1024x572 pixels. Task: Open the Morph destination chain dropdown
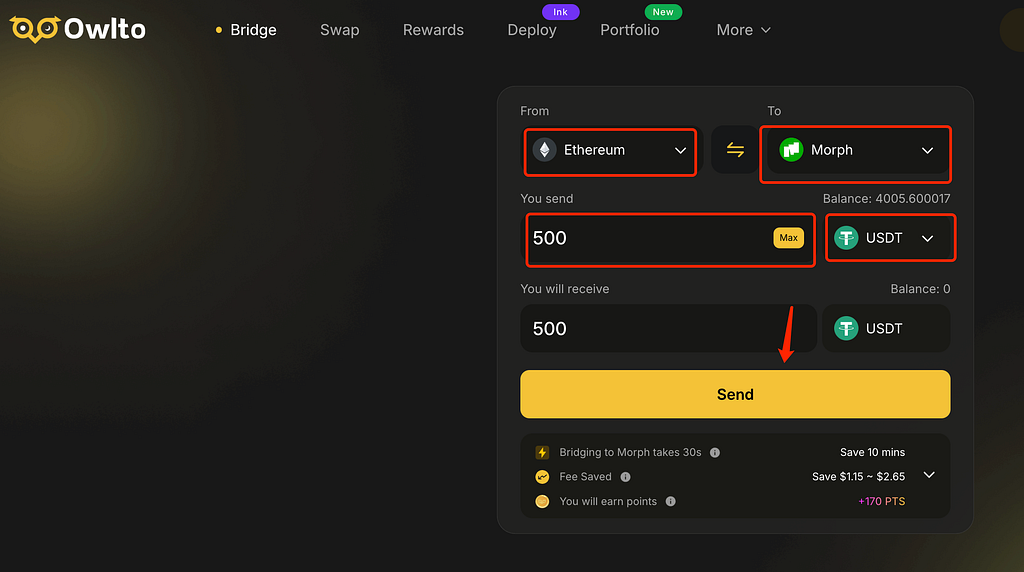coord(856,151)
